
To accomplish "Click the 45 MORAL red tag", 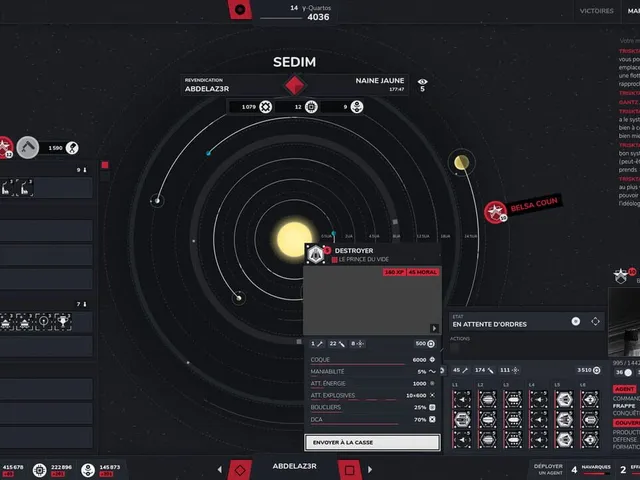I will coord(422,272).
